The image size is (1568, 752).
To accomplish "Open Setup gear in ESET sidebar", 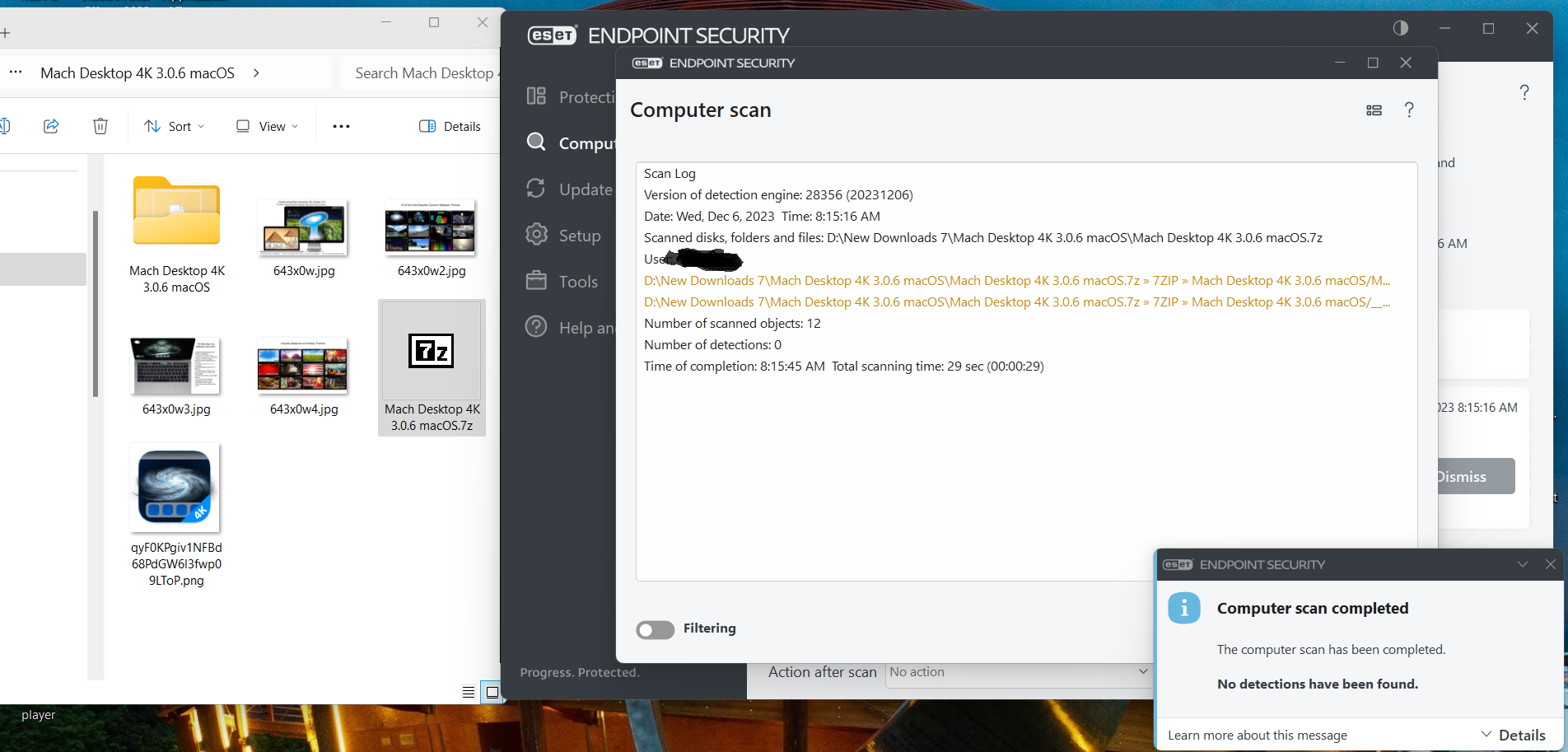I will click(564, 236).
